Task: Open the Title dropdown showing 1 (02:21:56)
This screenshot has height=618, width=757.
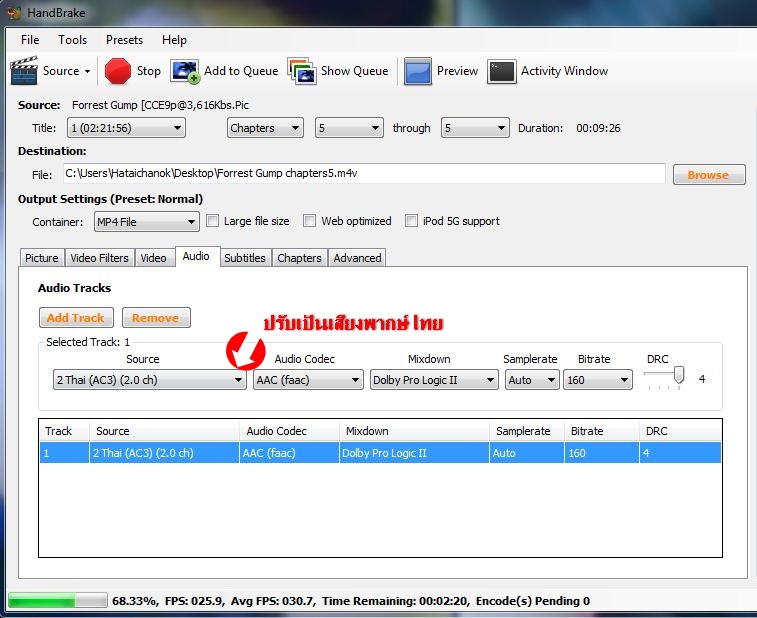Action: coord(126,128)
